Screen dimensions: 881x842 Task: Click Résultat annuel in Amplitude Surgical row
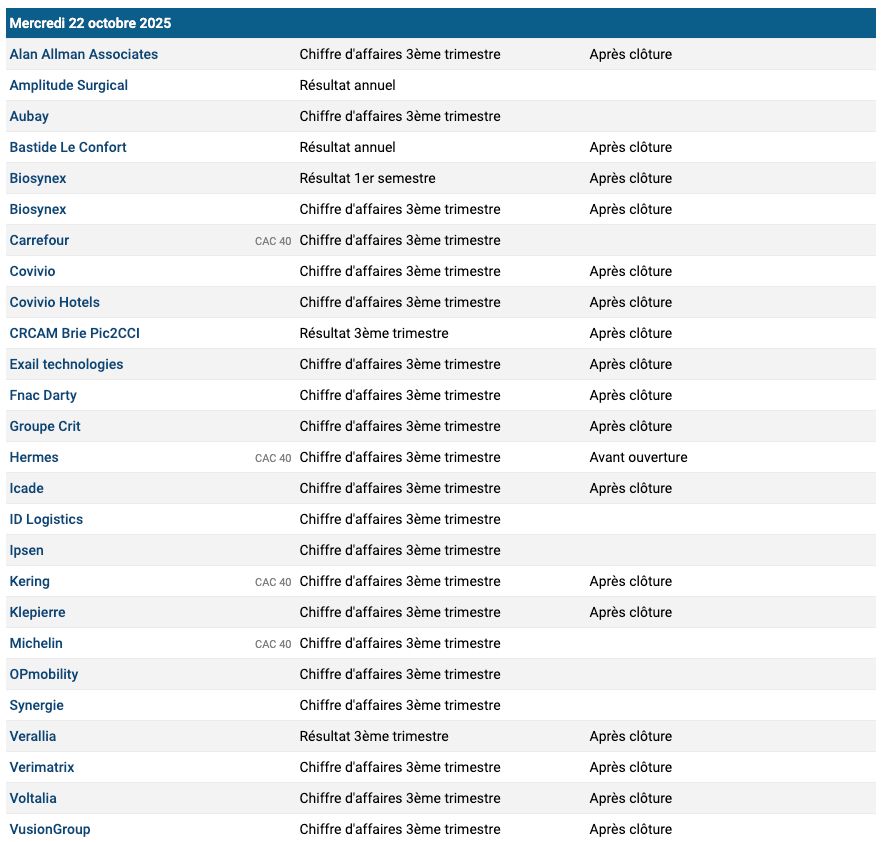[x=347, y=85]
